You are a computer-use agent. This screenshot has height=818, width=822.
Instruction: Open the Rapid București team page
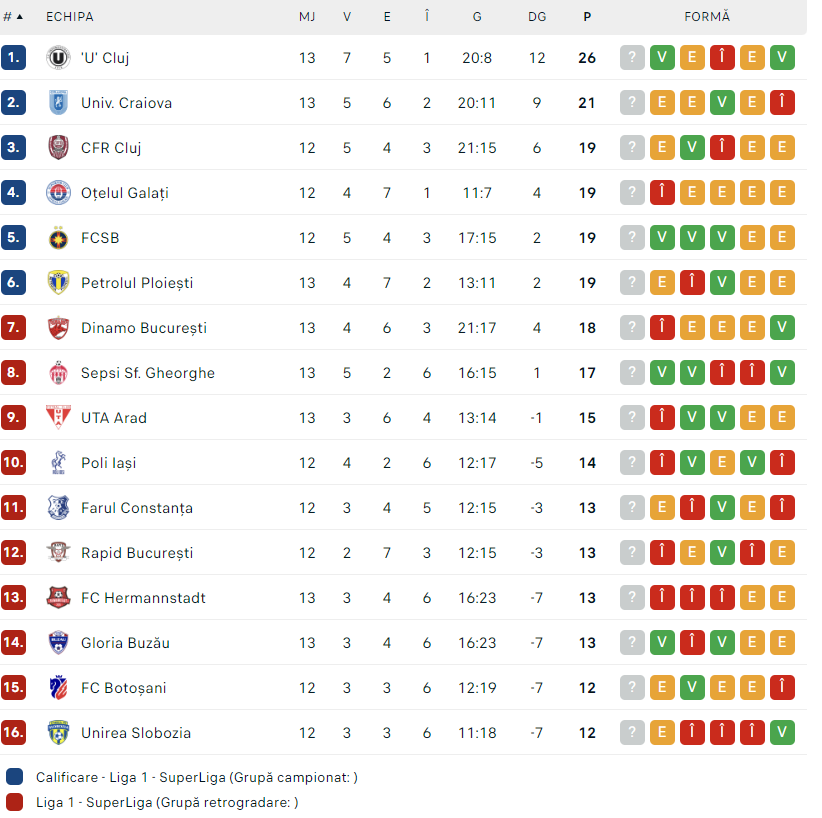pyautogui.click(x=137, y=553)
